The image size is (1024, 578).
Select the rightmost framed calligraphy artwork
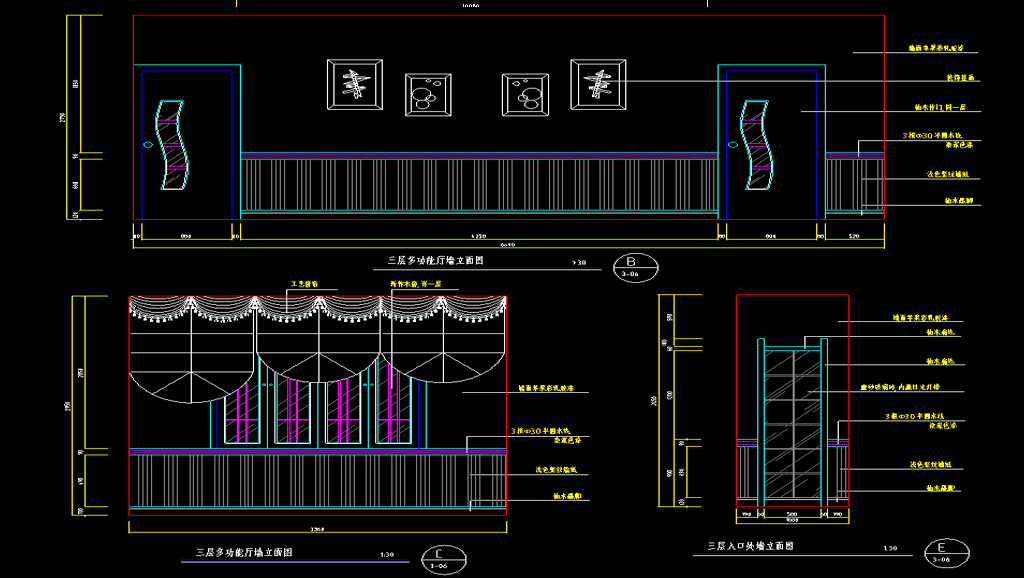tap(599, 83)
